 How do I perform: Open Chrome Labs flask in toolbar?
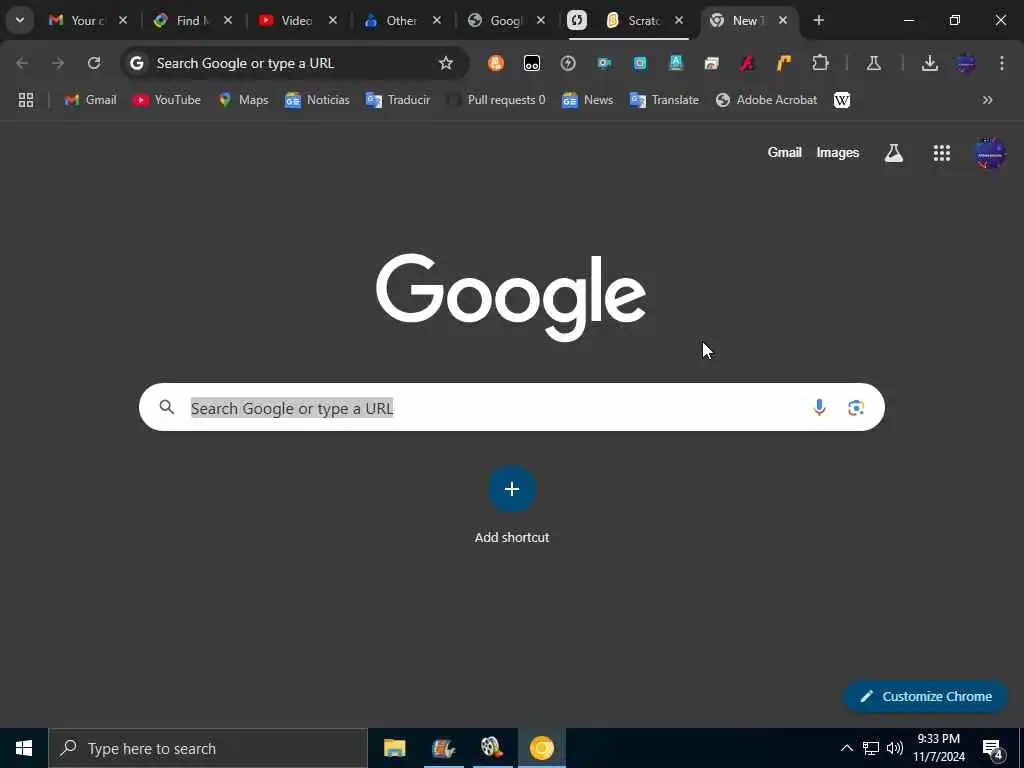[x=874, y=63]
